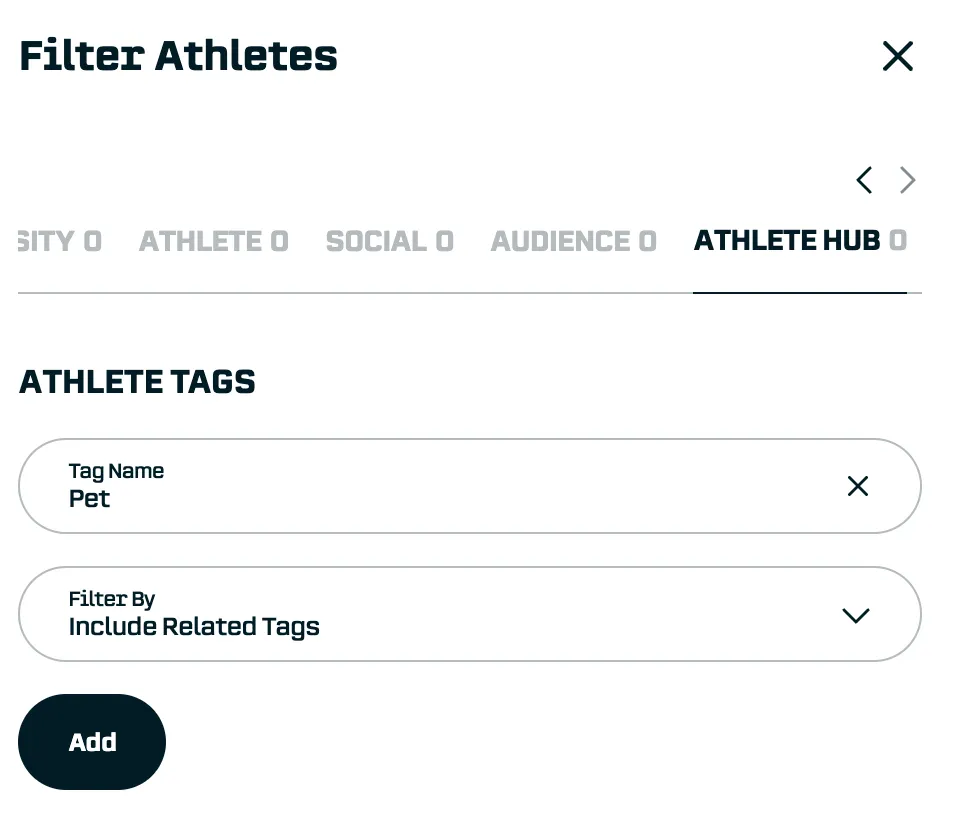954x827 pixels.
Task: Open the Audience tab
Action: (x=573, y=241)
